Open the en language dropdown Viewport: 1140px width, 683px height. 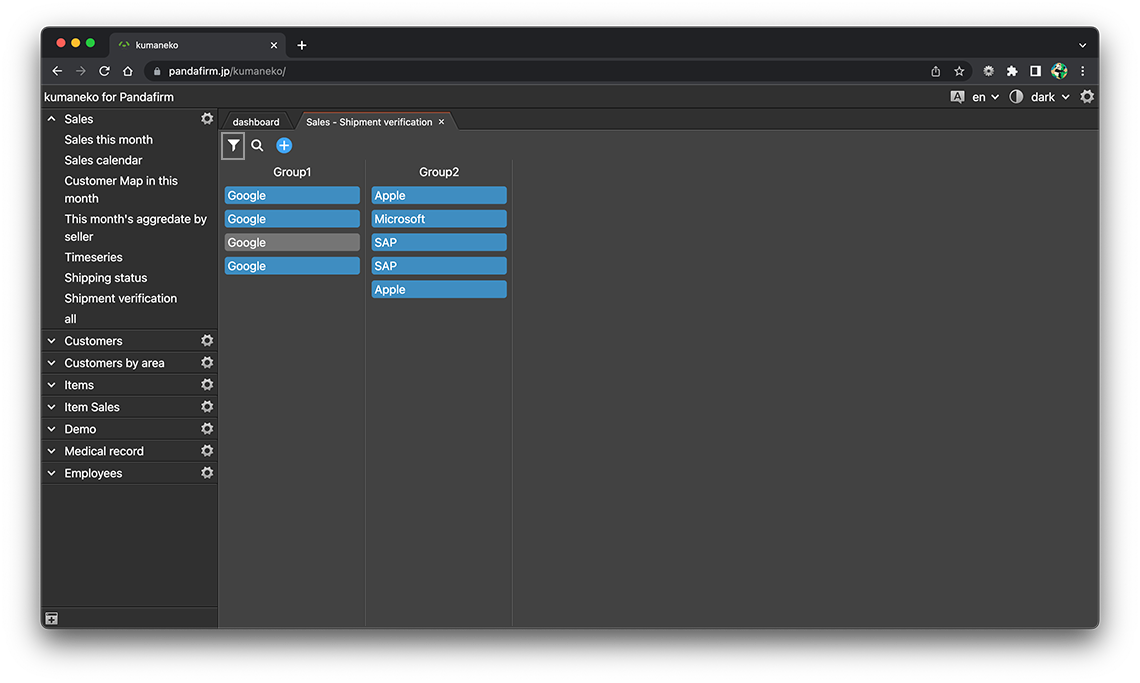click(984, 97)
